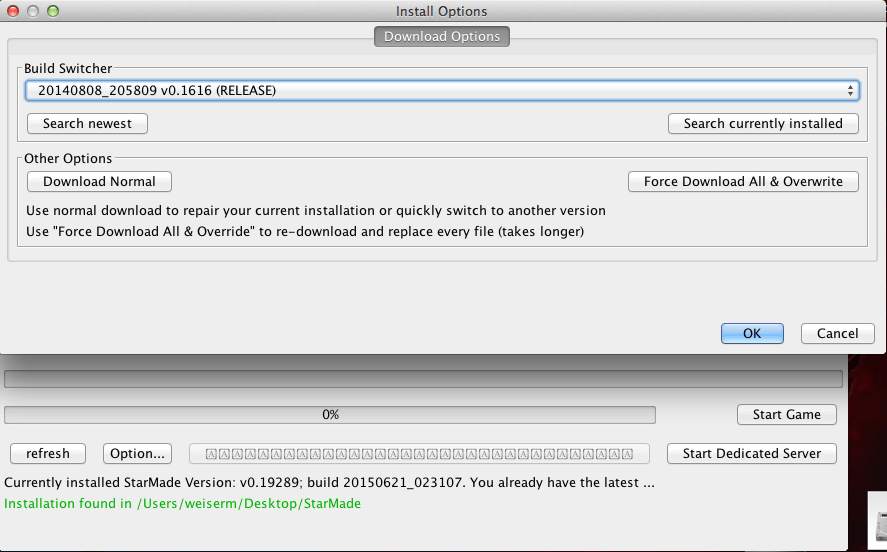Click the drive icon in bottom-right corner
Screen dimensions: 887x552
(x=878, y=527)
